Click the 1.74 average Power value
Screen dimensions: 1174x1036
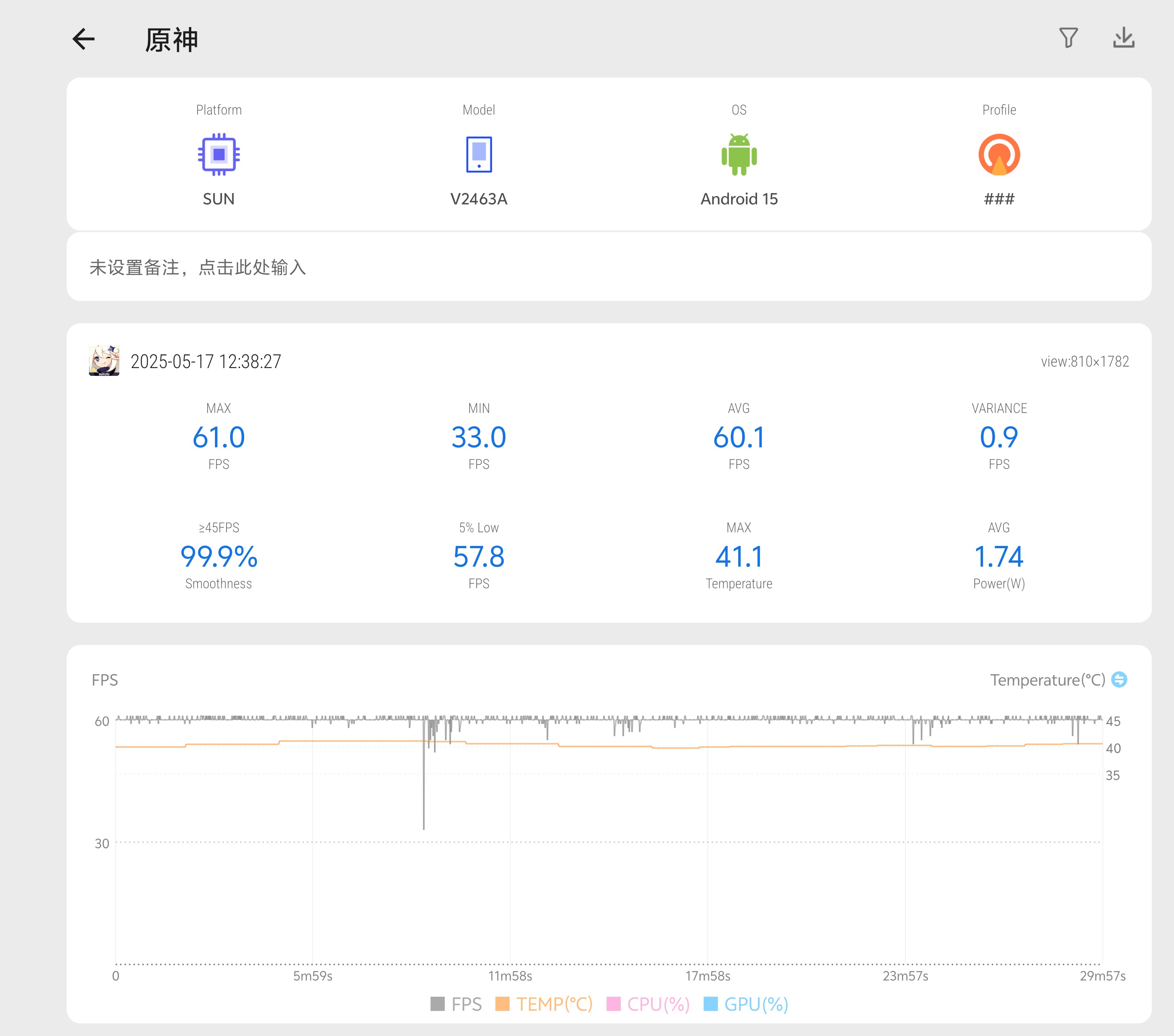coord(999,556)
